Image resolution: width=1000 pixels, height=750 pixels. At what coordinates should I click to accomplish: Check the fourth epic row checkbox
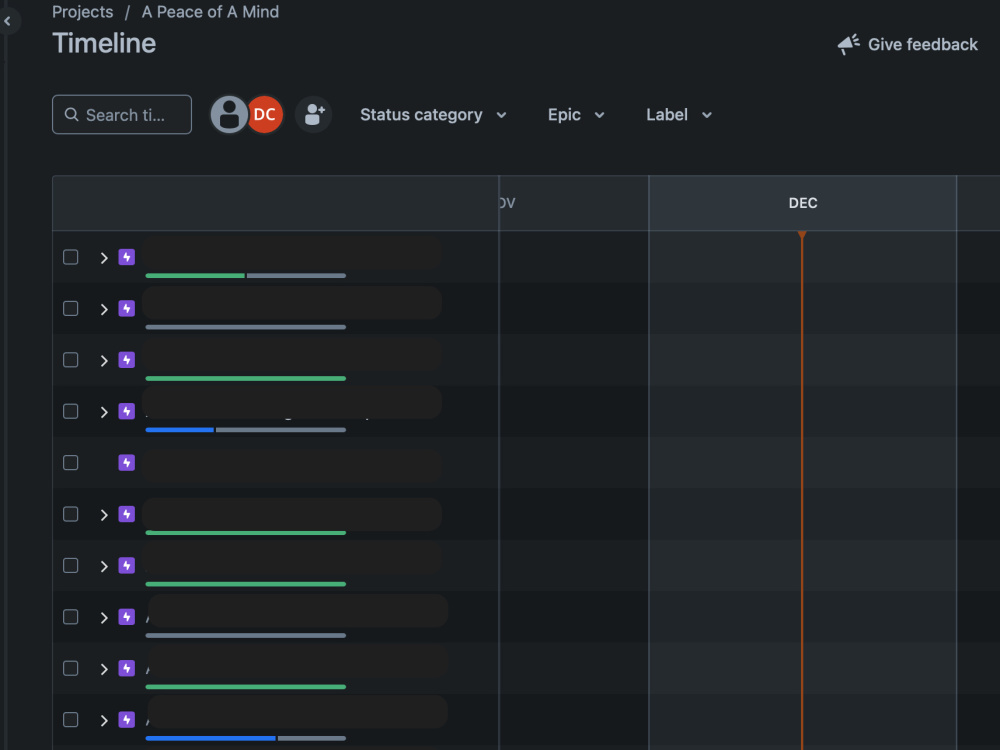coord(71,411)
